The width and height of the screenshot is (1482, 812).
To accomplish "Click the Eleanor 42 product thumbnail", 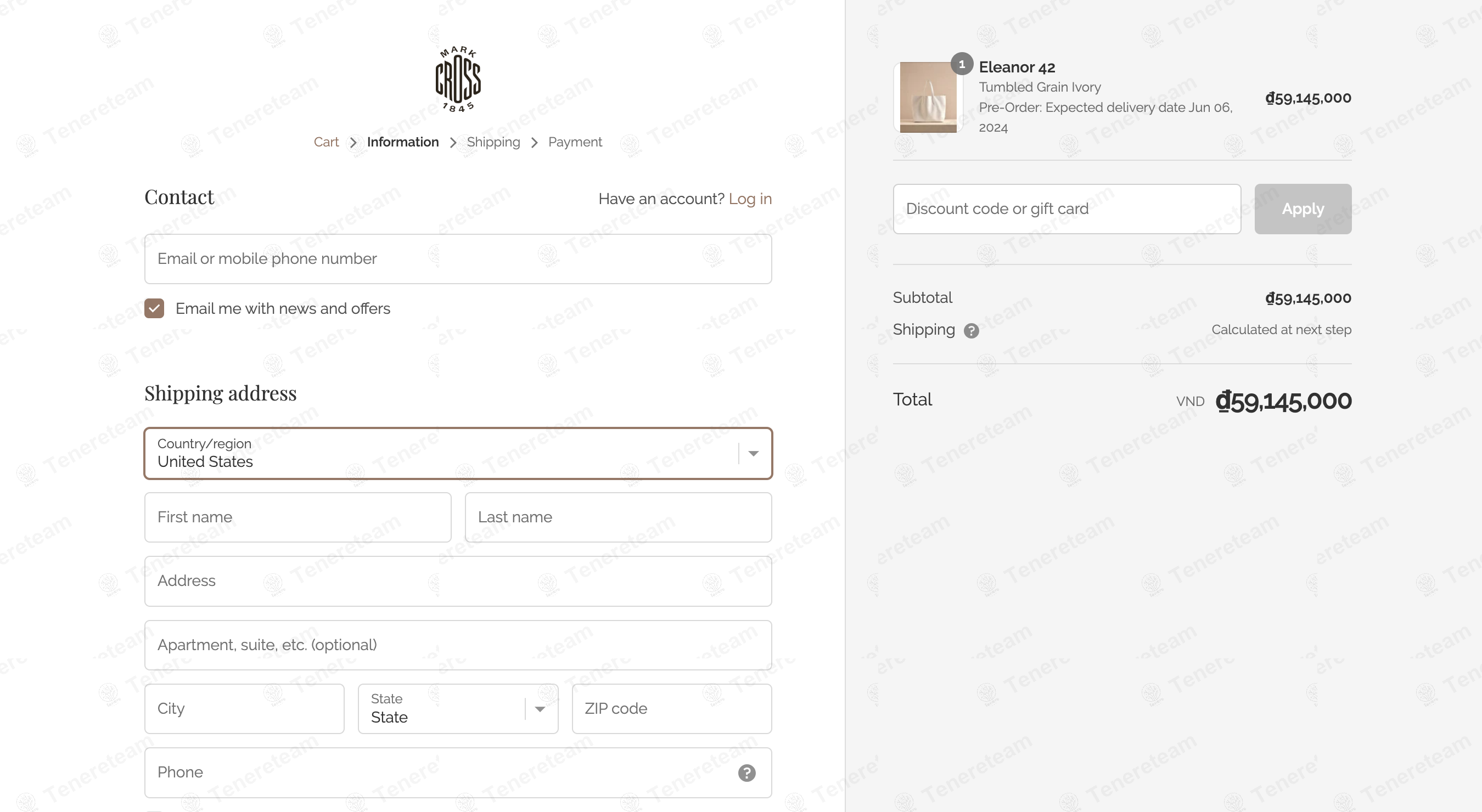I will coord(928,97).
